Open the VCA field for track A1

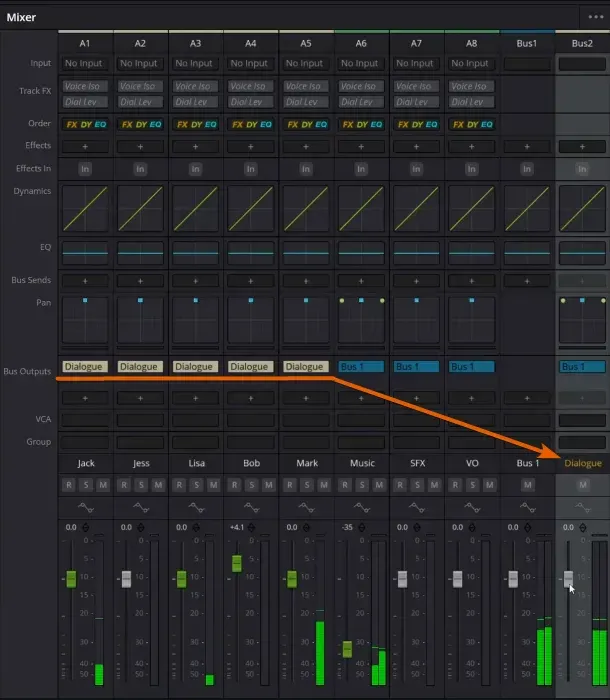pyautogui.click(x=85, y=420)
